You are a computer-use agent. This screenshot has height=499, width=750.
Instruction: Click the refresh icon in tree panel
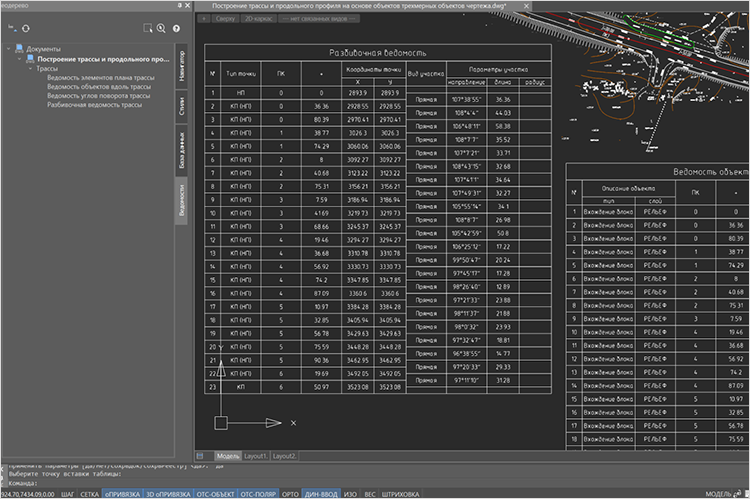pyautogui.click(x=26, y=29)
